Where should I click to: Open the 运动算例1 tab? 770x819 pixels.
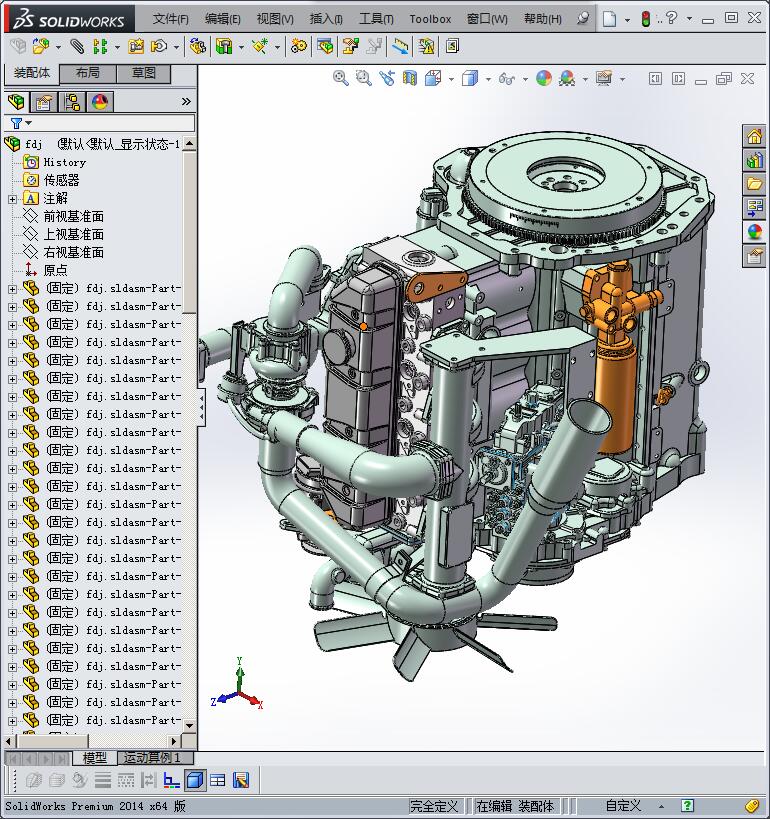click(x=155, y=757)
